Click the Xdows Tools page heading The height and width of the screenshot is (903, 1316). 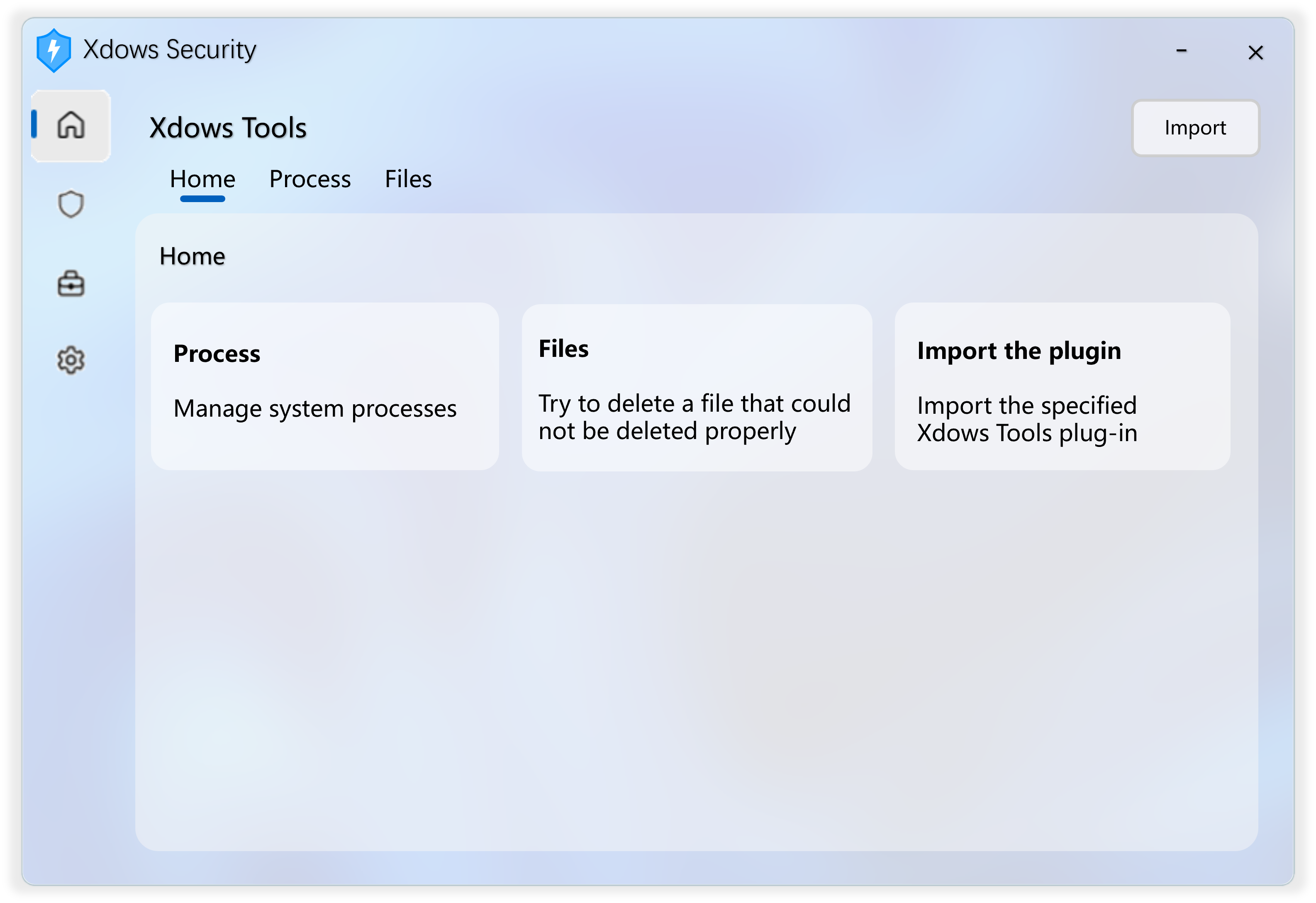(228, 128)
